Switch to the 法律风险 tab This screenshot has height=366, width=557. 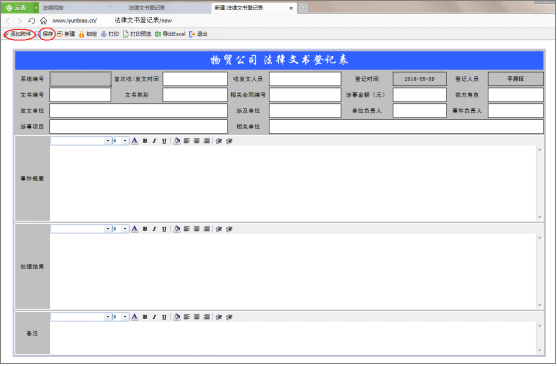coord(53,7)
